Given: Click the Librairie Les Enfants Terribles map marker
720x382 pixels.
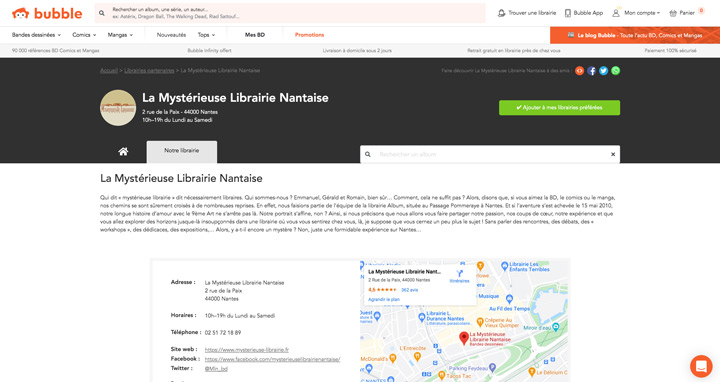Looking at the screenshot, I should click(505, 265).
